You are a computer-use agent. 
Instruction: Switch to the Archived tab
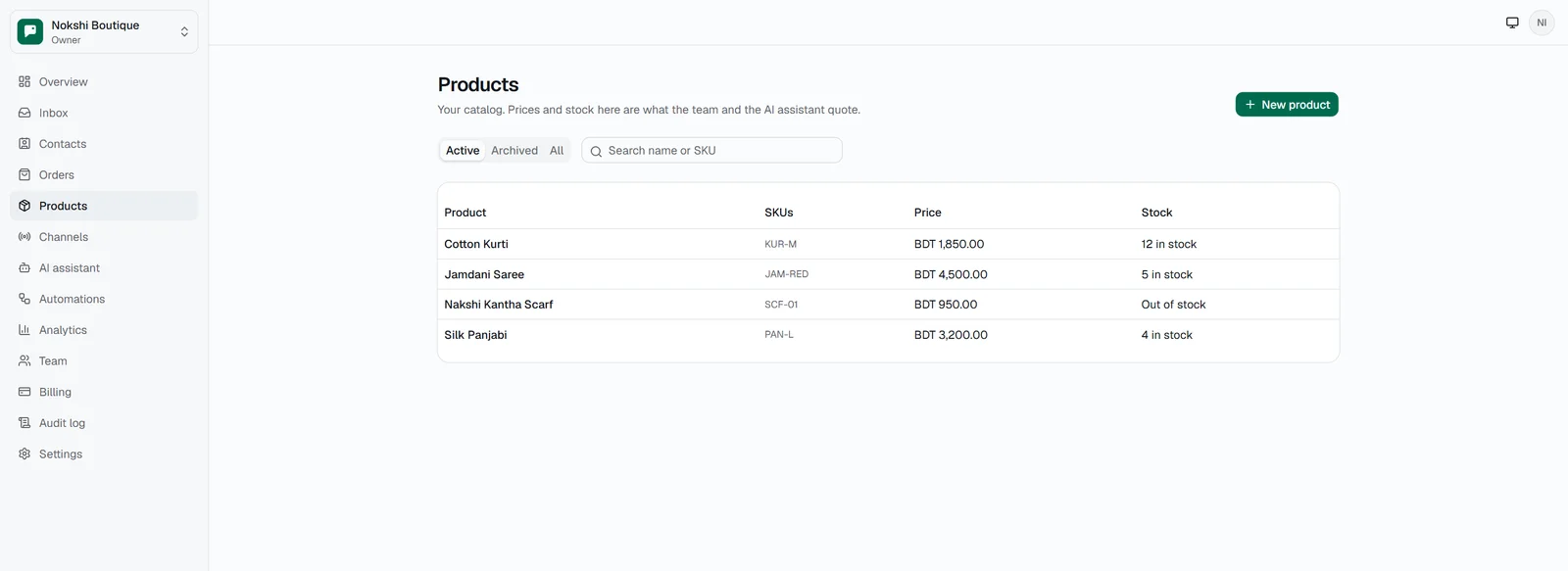click(x=514, y=151)
